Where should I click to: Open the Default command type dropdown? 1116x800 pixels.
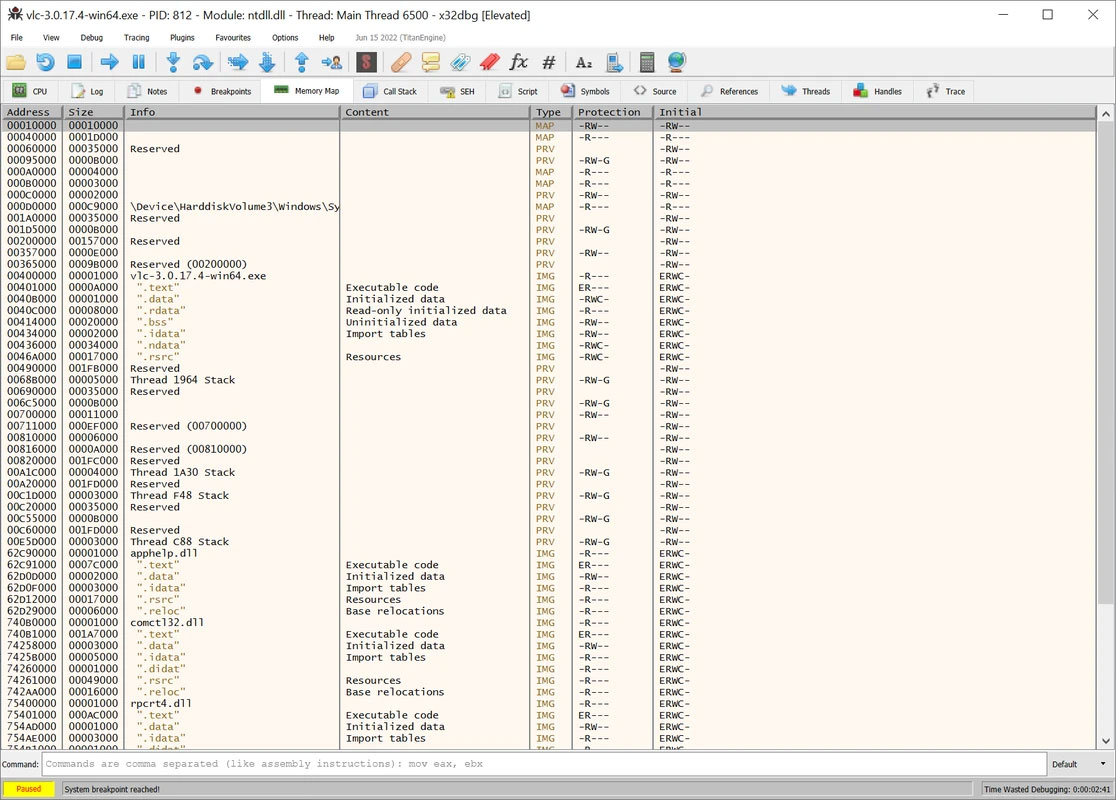[x=1080, y=764]
